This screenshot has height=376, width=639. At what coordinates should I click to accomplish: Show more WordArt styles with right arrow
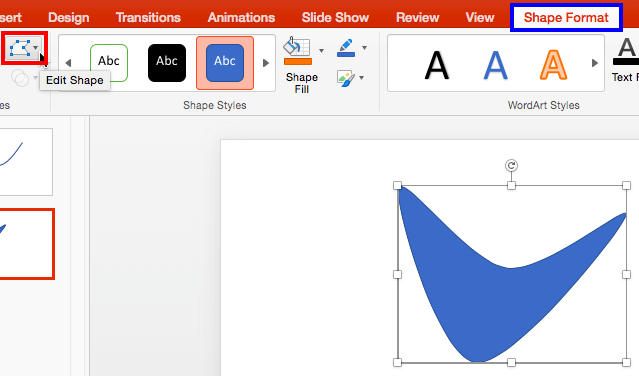(595, 63)
